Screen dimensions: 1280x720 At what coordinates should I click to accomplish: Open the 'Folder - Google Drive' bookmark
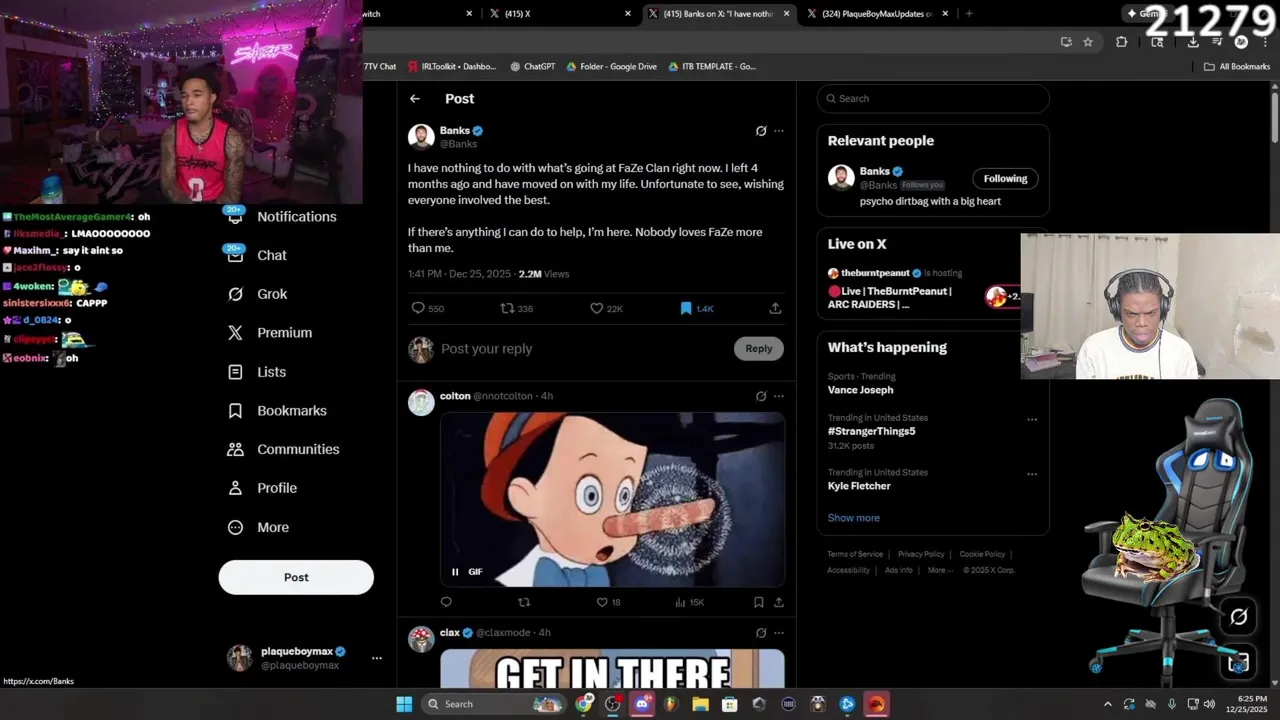(611, 67)
